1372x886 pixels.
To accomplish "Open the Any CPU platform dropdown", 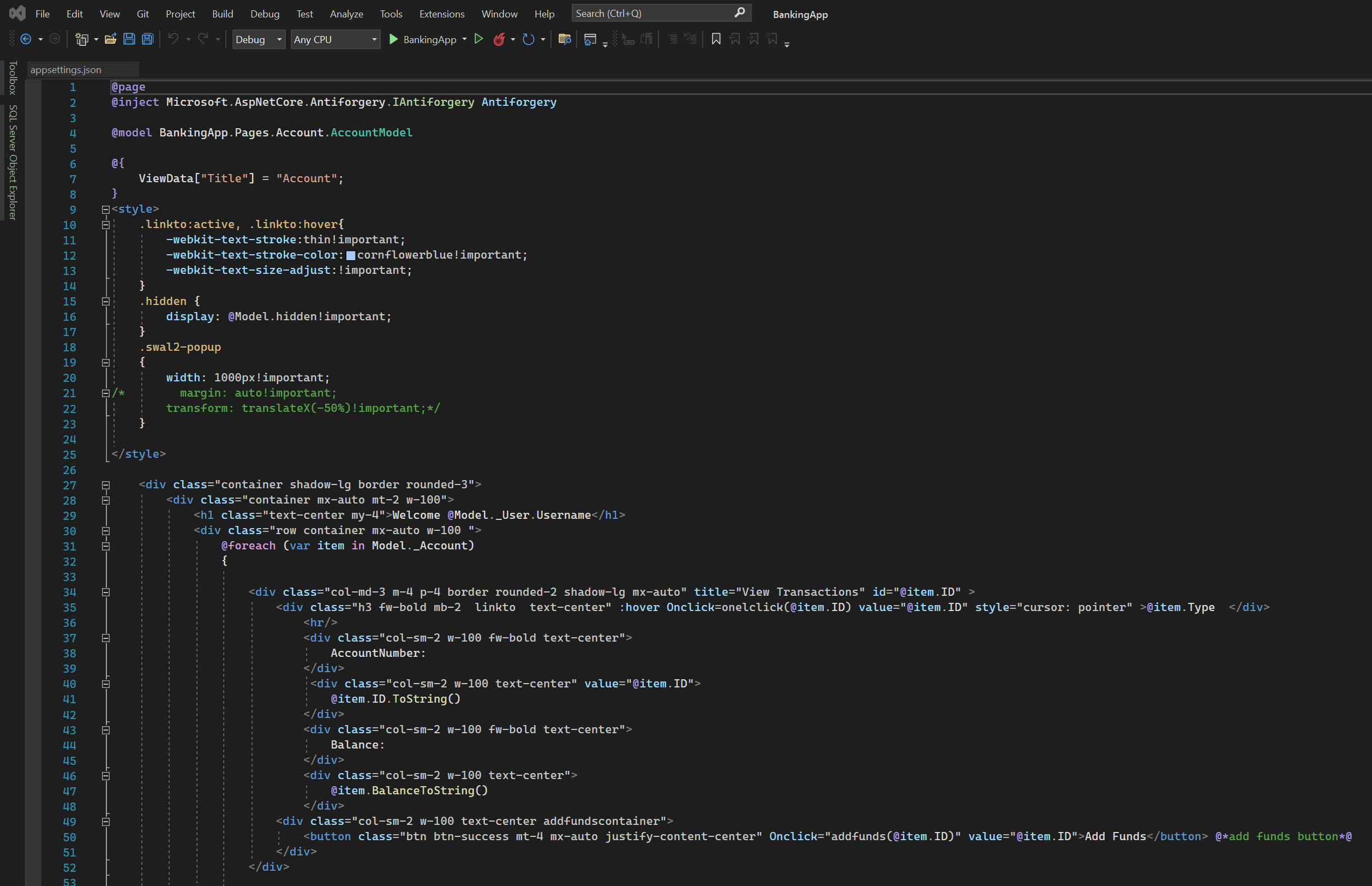I will click(x=335, y=39).
